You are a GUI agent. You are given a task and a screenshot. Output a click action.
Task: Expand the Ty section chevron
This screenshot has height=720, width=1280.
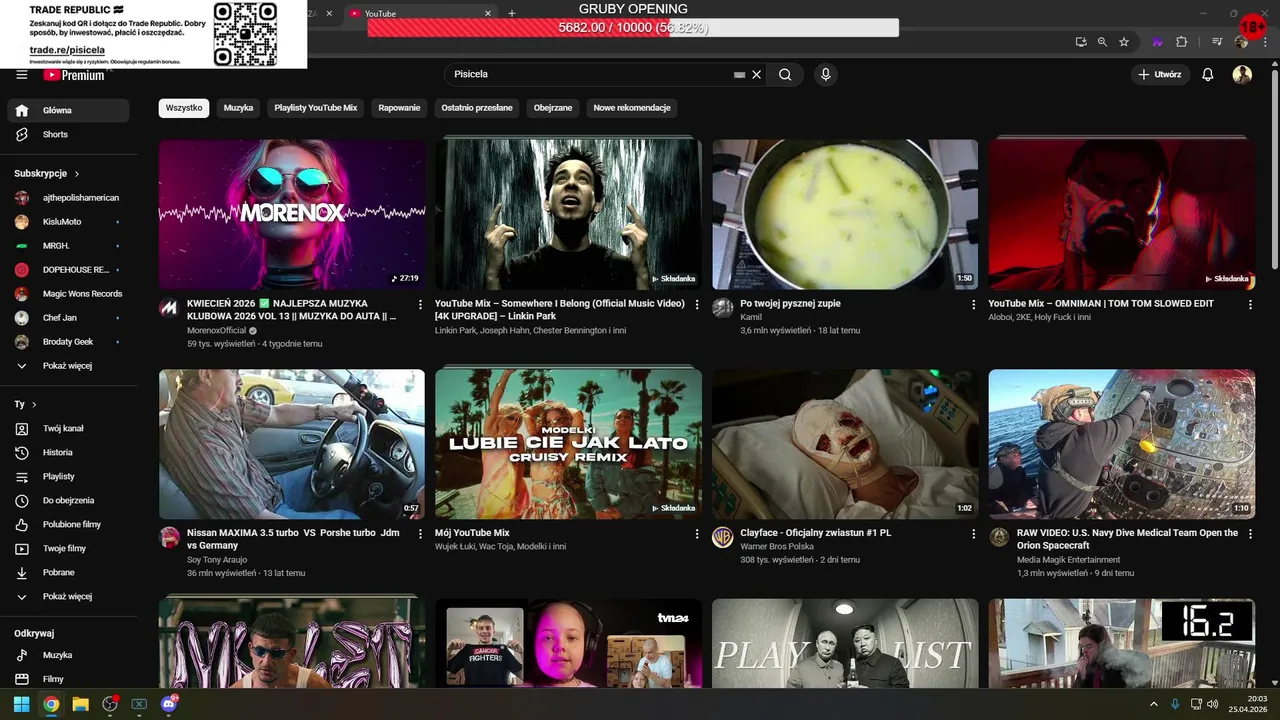[x=34, y=405]
